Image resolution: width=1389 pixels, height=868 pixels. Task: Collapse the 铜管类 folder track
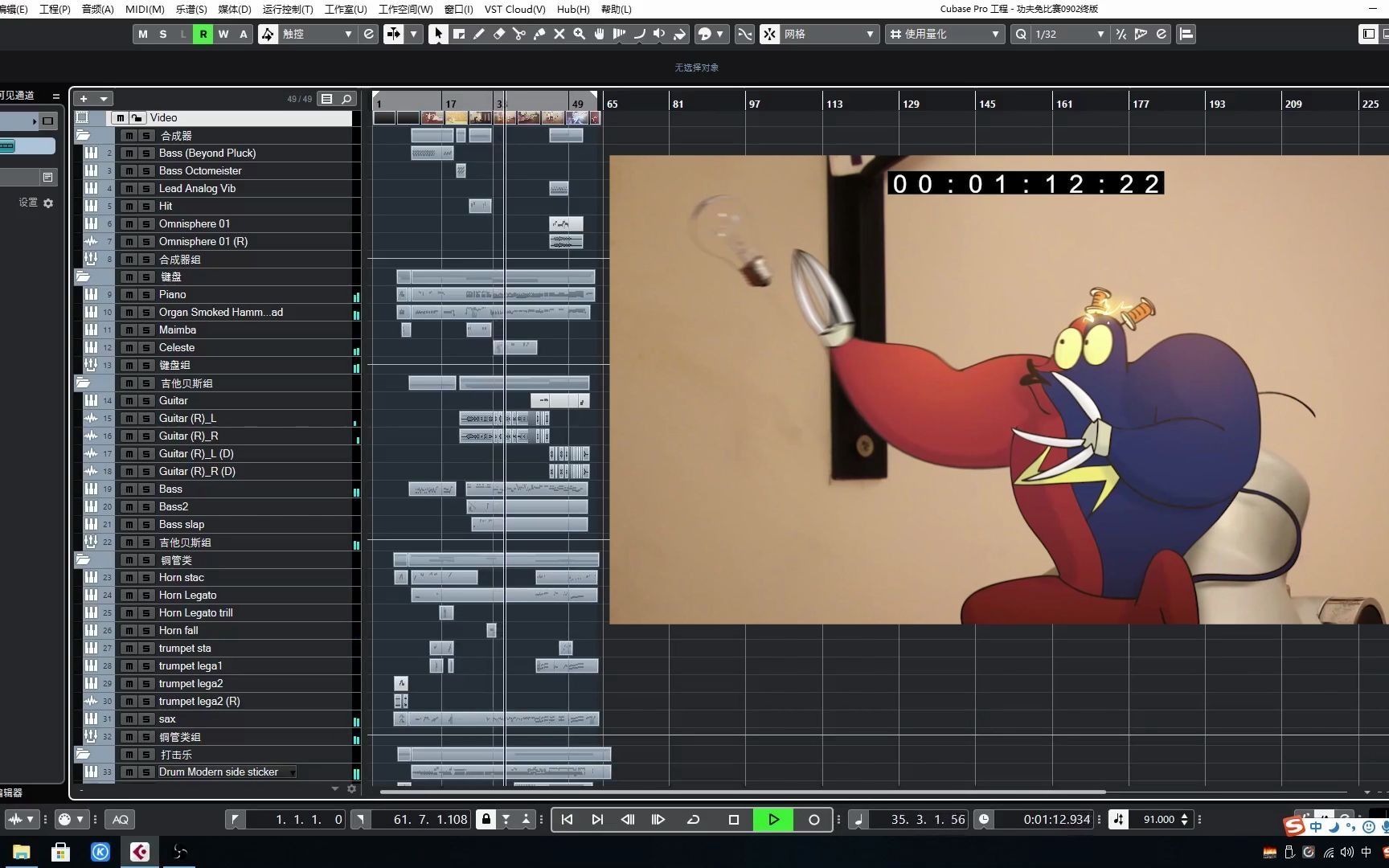pos(83,559)
